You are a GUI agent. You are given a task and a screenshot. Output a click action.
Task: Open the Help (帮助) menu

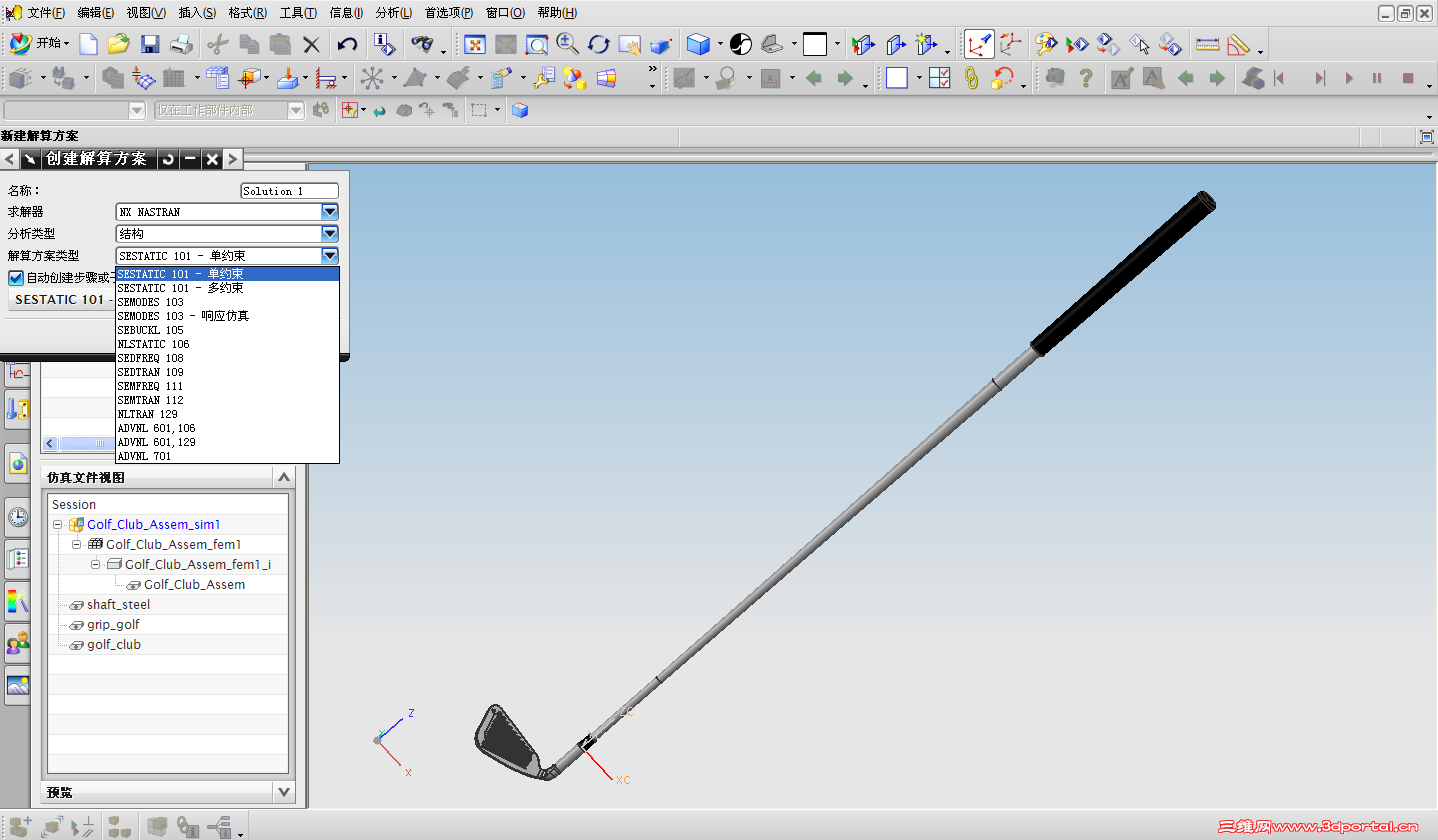point(557,13)
